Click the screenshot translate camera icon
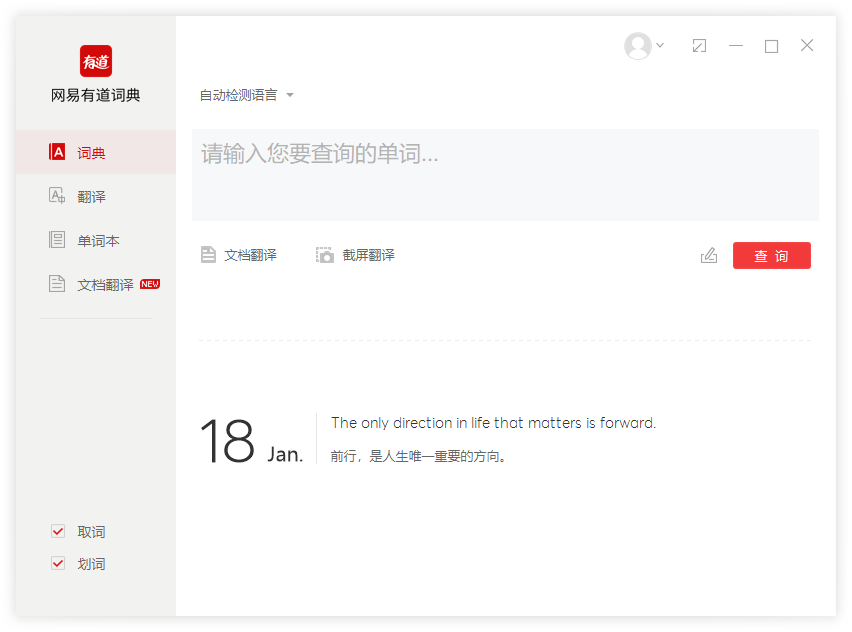852x632 pixels. pos(325,255)
